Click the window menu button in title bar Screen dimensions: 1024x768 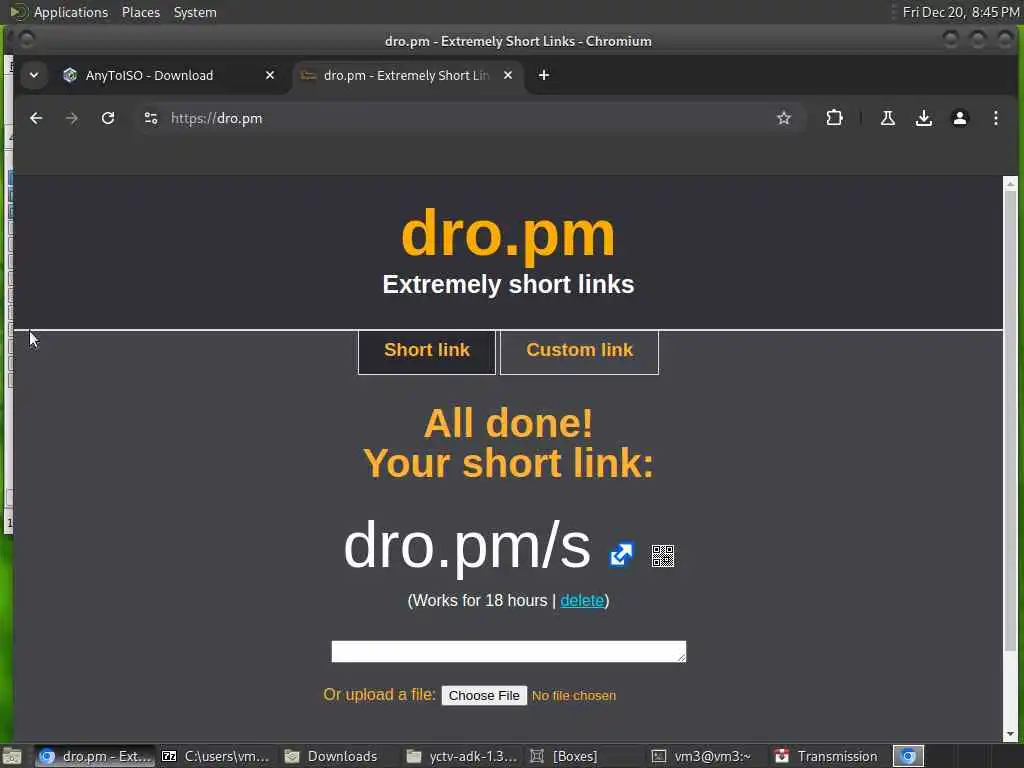[26, 40]
